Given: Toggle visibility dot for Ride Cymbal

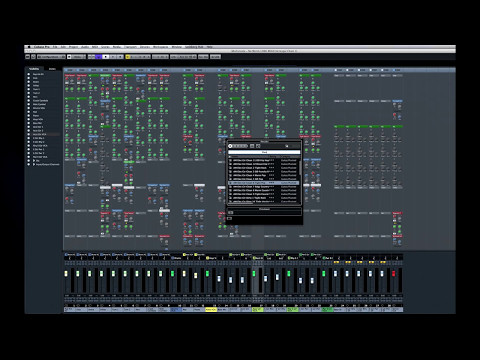Looking at the screenshot, I should click(29, 104).
